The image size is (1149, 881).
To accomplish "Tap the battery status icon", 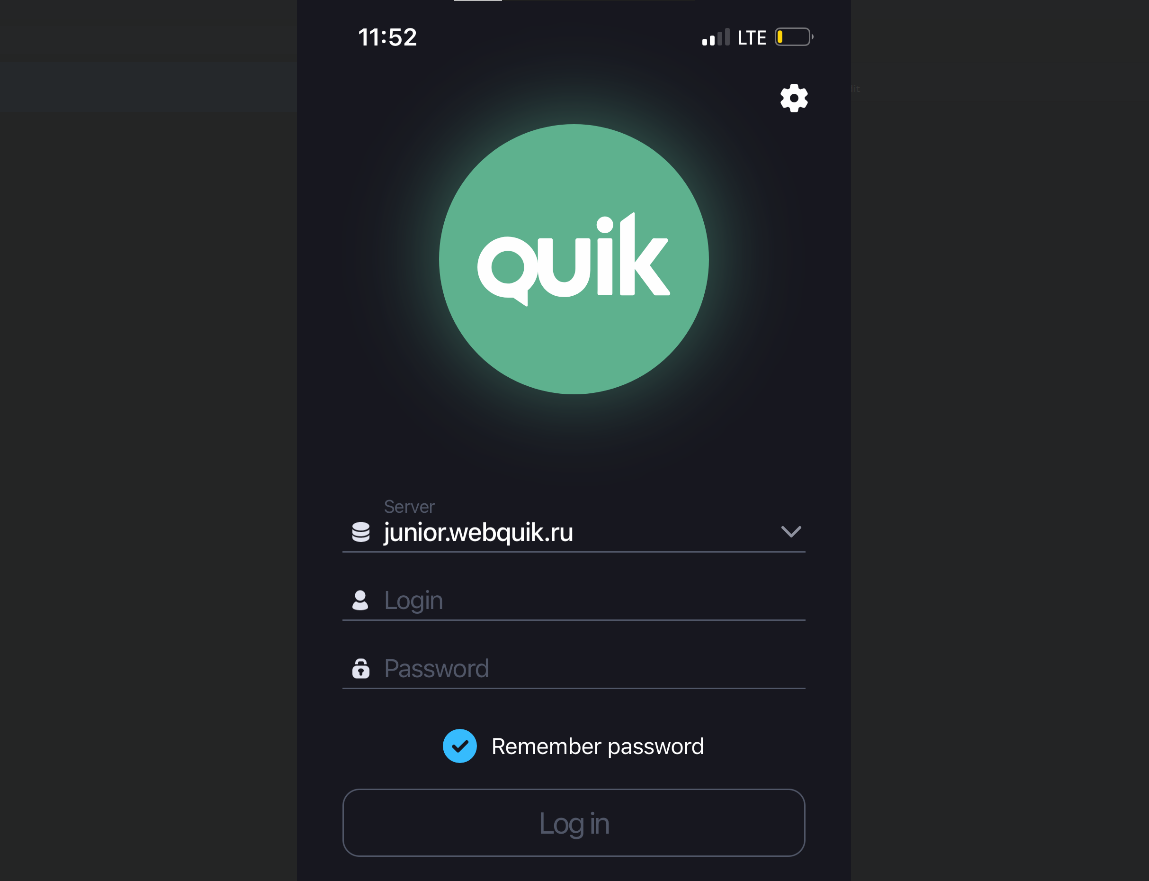I will coord(794,37).
